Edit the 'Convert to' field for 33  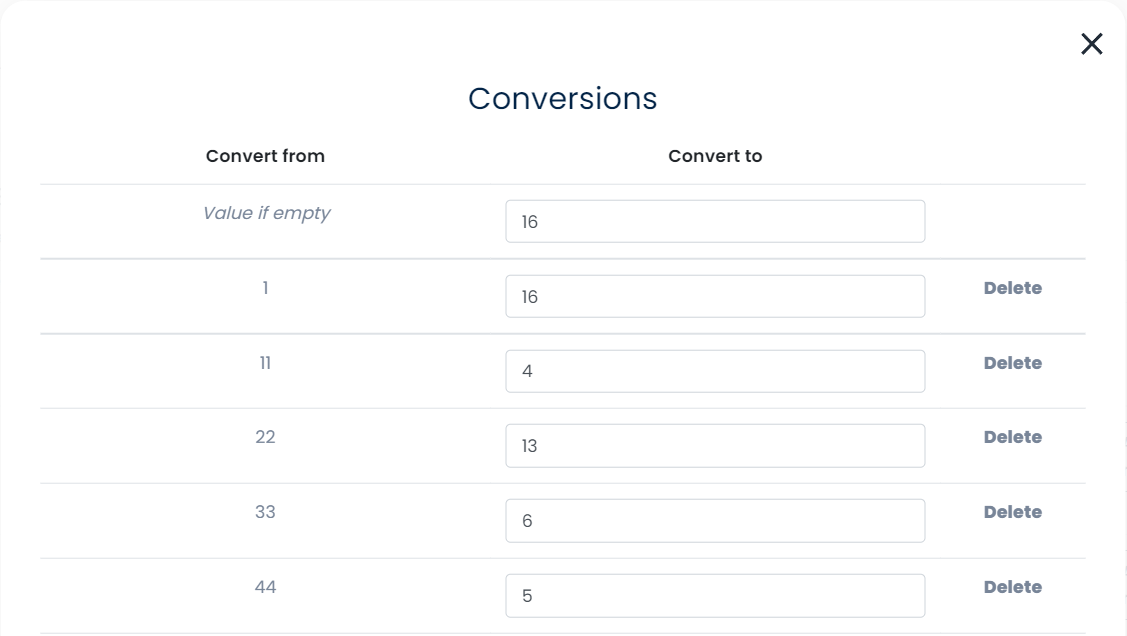(x=714, y=521)
